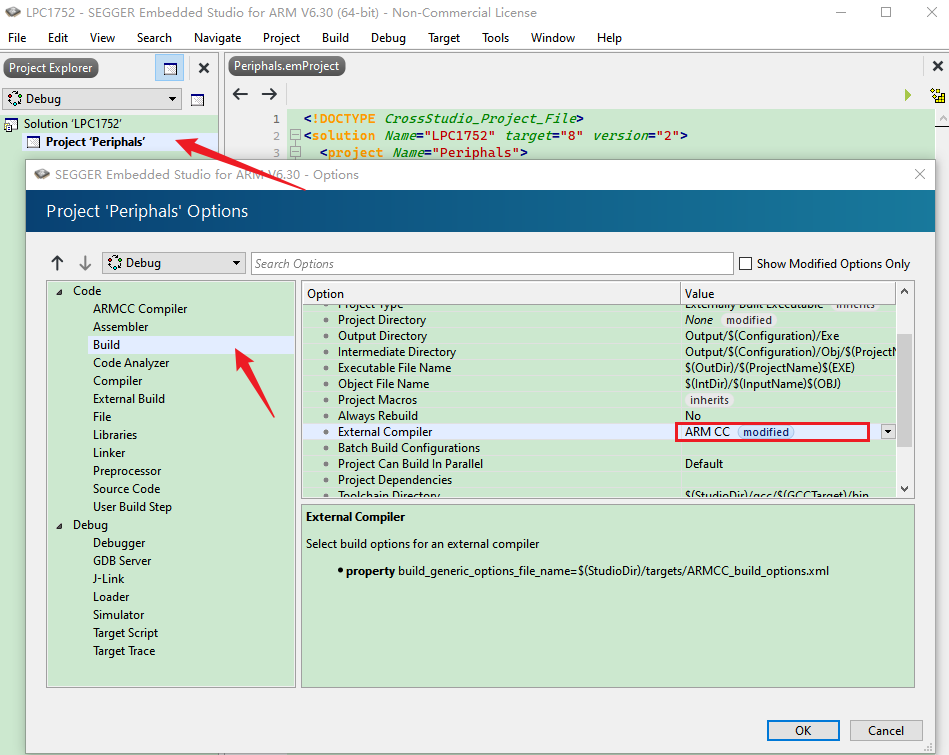Click the green run arrow in editor
Screen dimensions: 949x755
908,95
